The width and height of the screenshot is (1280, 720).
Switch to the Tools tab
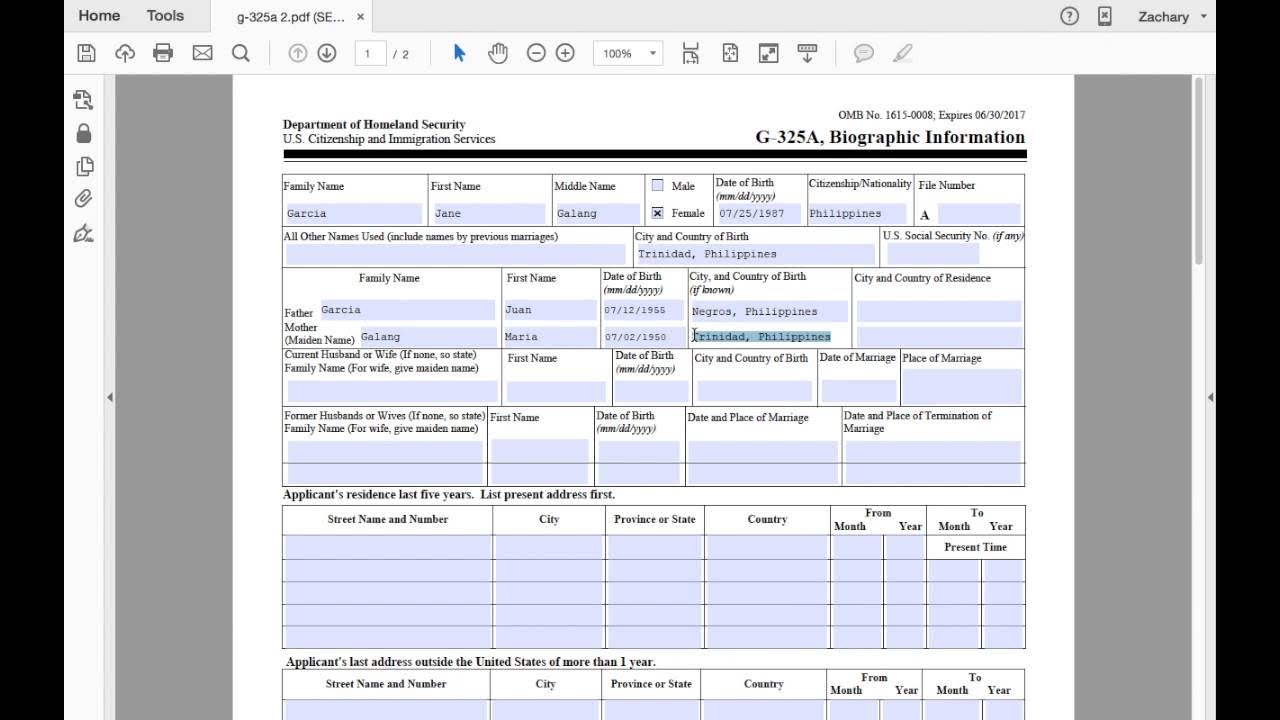165,16
